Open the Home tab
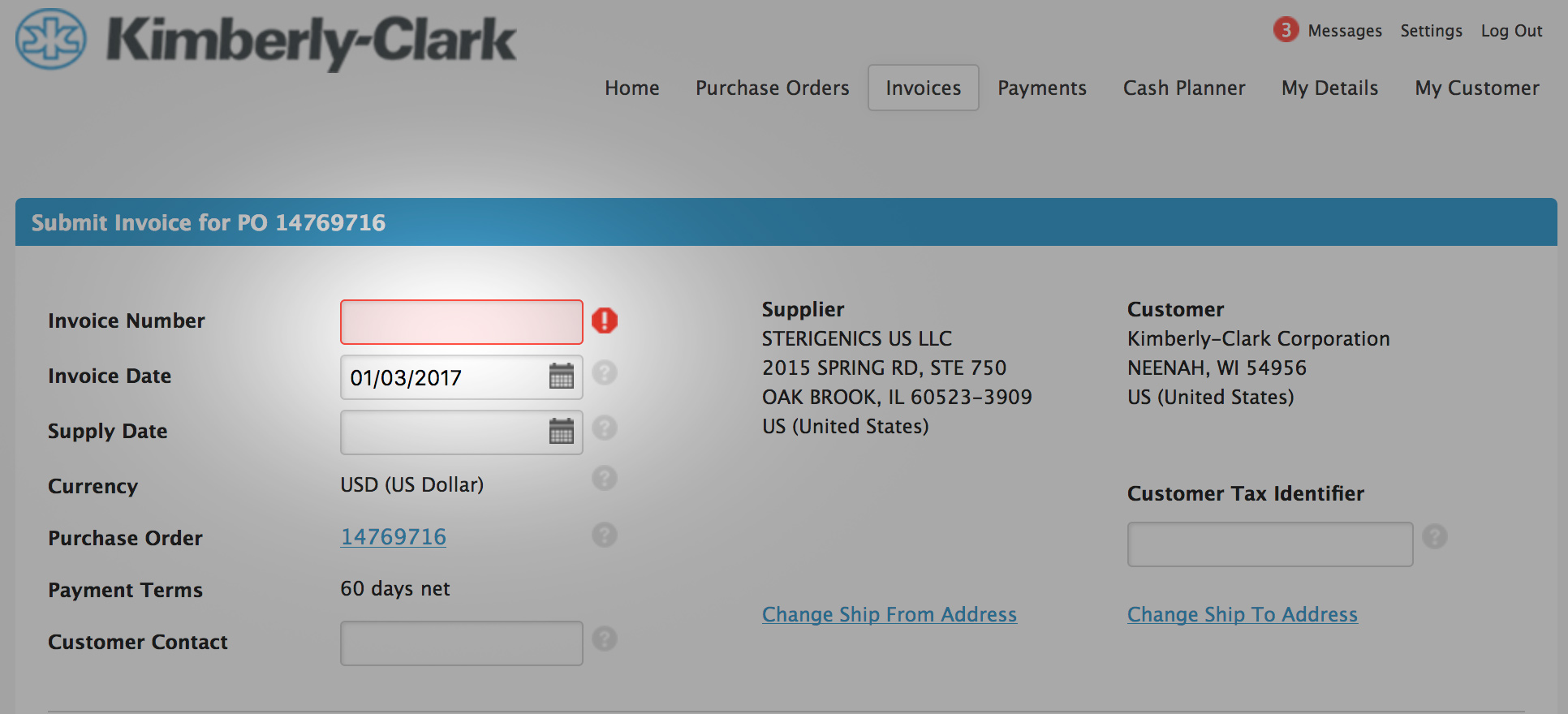The image size is (1568, 714). click(x=632, y=88)
